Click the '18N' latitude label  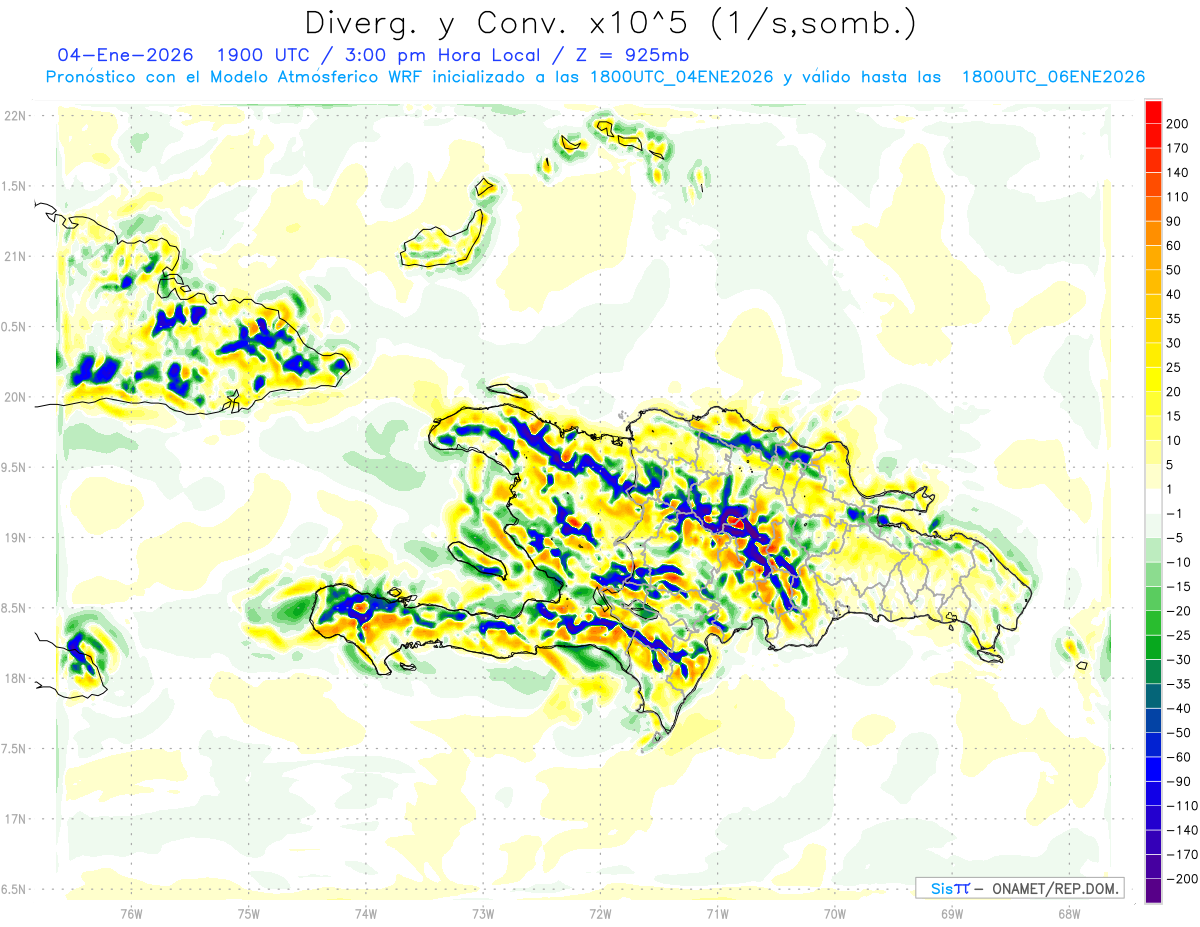[14, 678]
